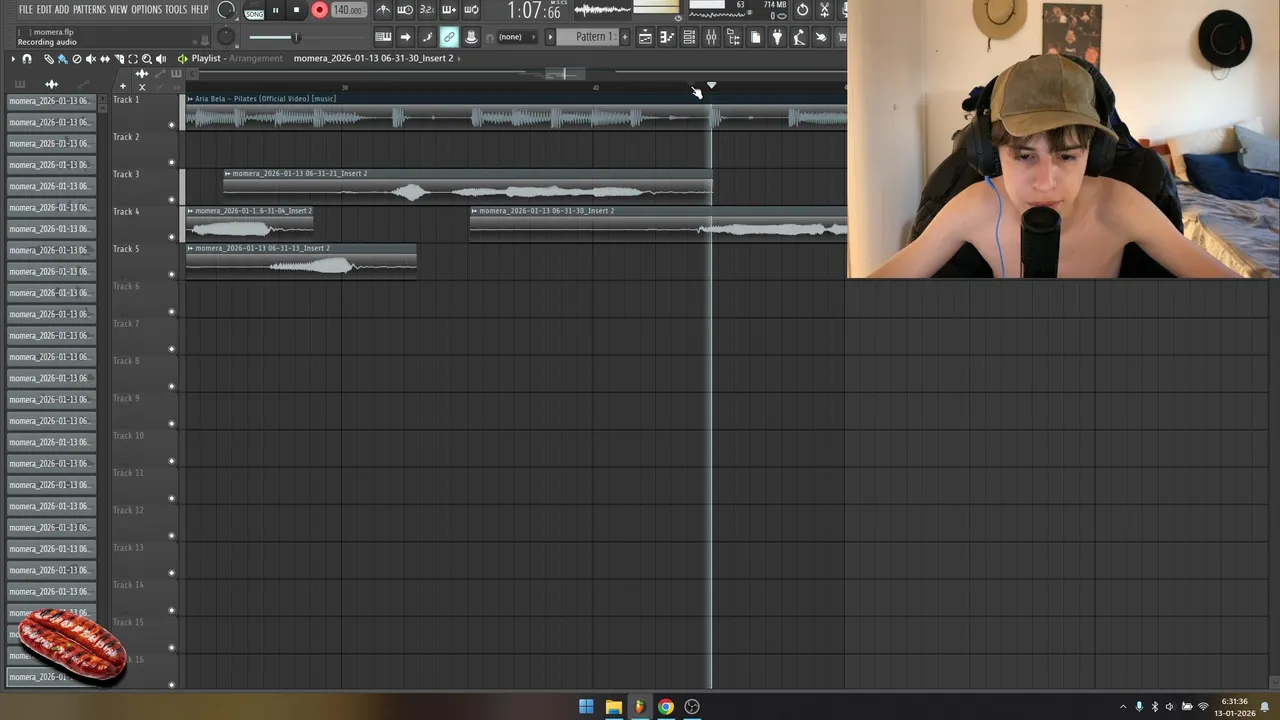Open the Mixer view button

pyautogui.click(x=711, y=37)
